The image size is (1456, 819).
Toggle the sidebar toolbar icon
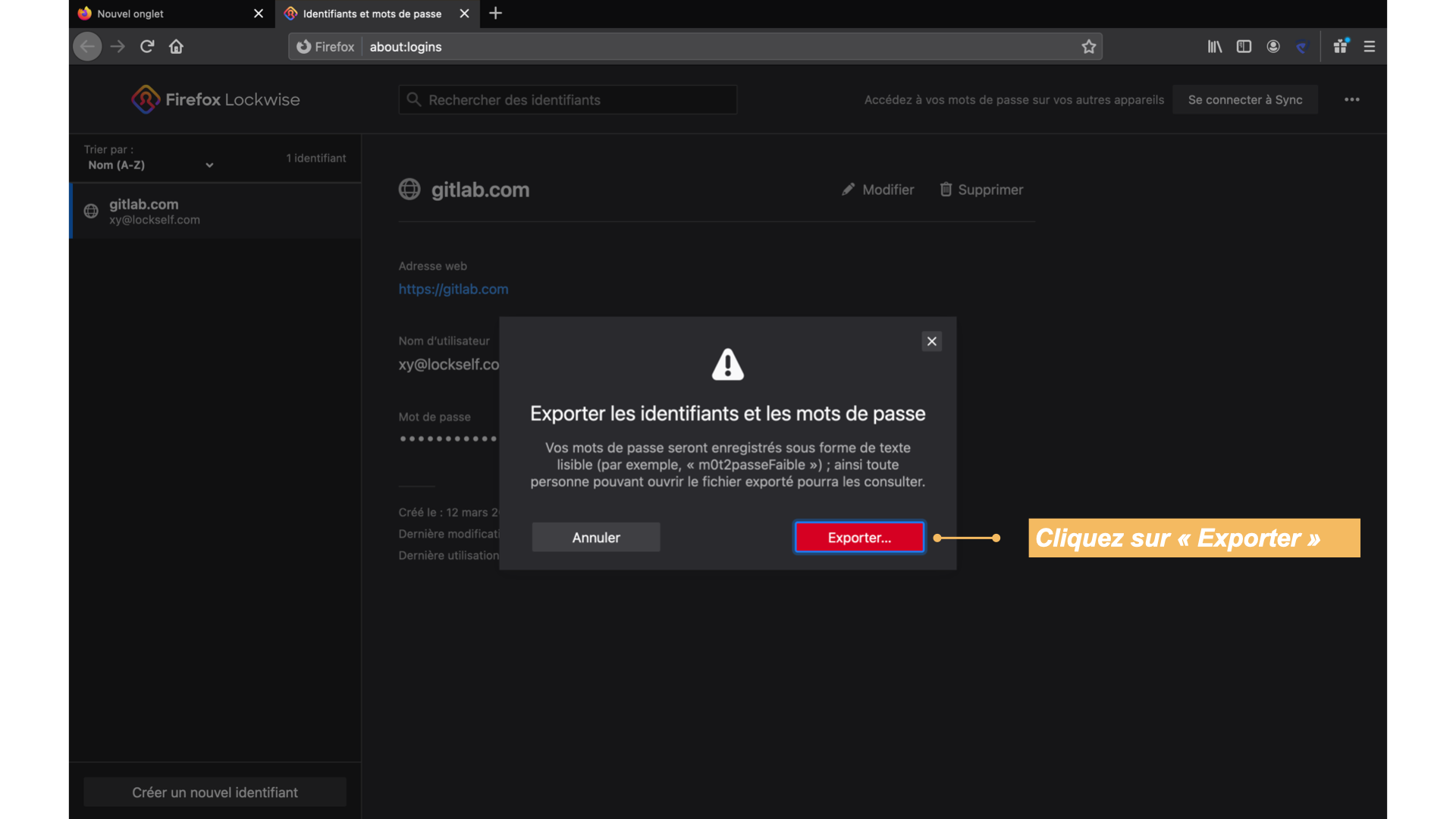coord(1244,46)
